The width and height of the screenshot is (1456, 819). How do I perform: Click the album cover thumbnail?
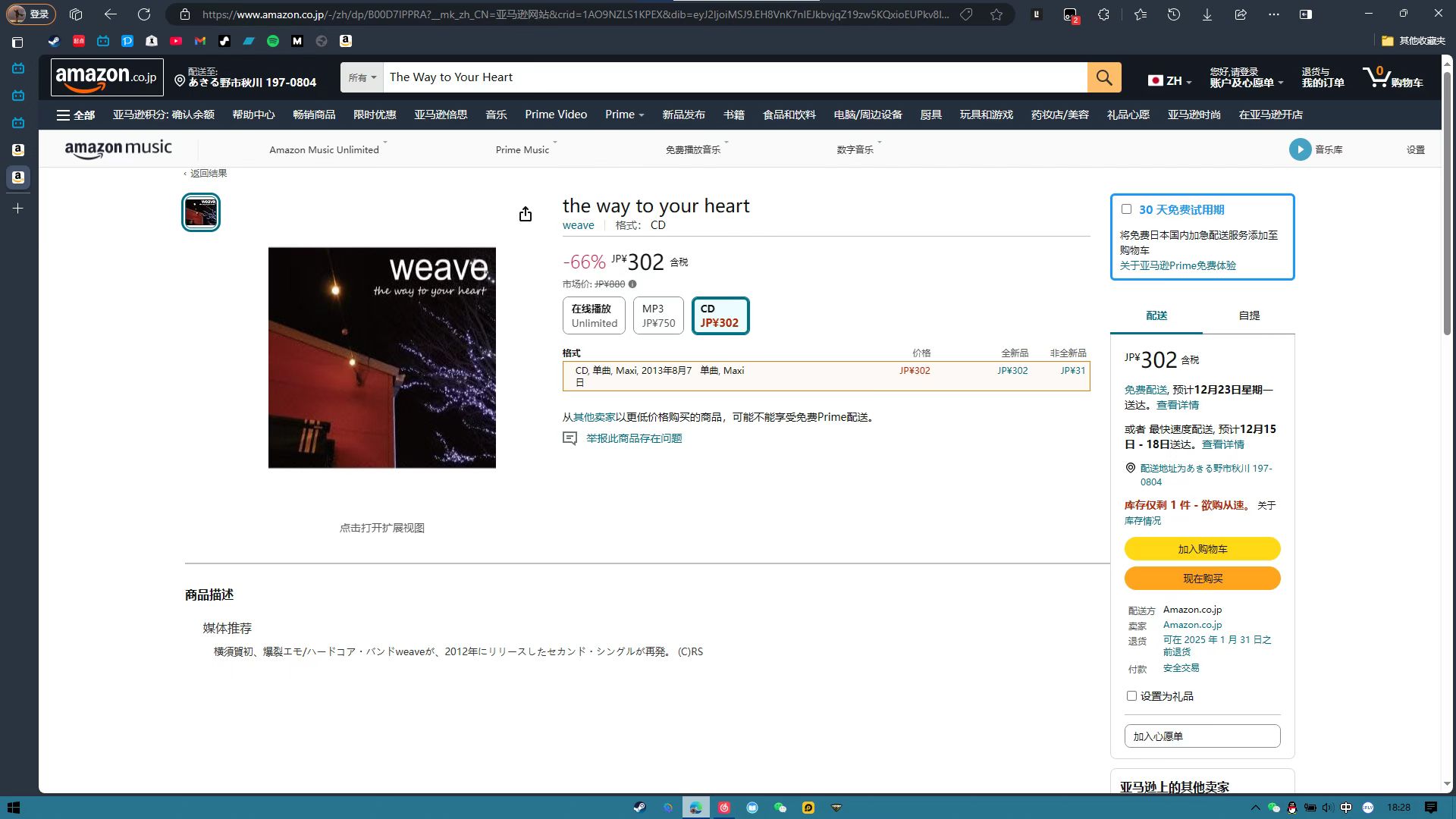pos(201,212)
